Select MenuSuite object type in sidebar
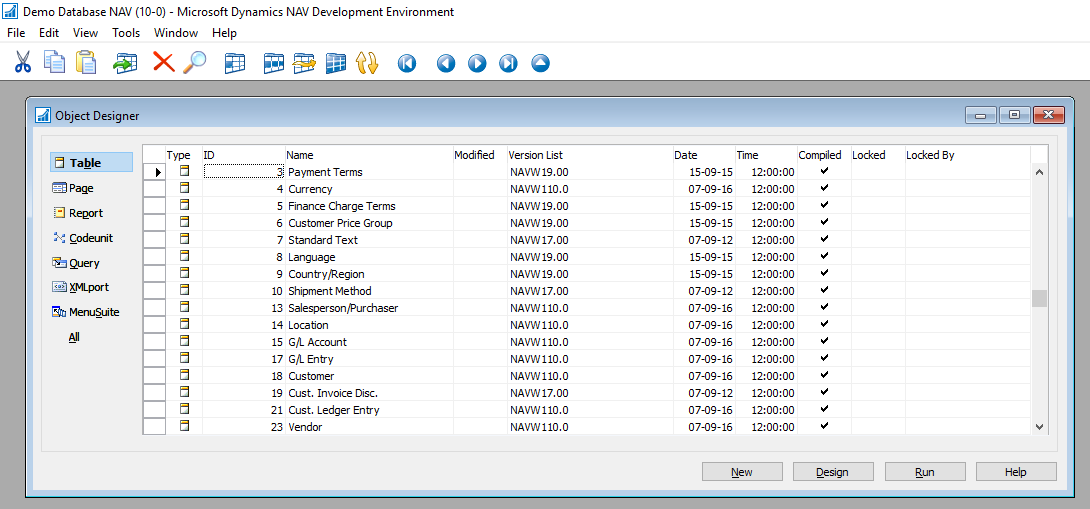The width and height of the screenshot is (1090, 509). pyautogui.click(x=86, y=312)
